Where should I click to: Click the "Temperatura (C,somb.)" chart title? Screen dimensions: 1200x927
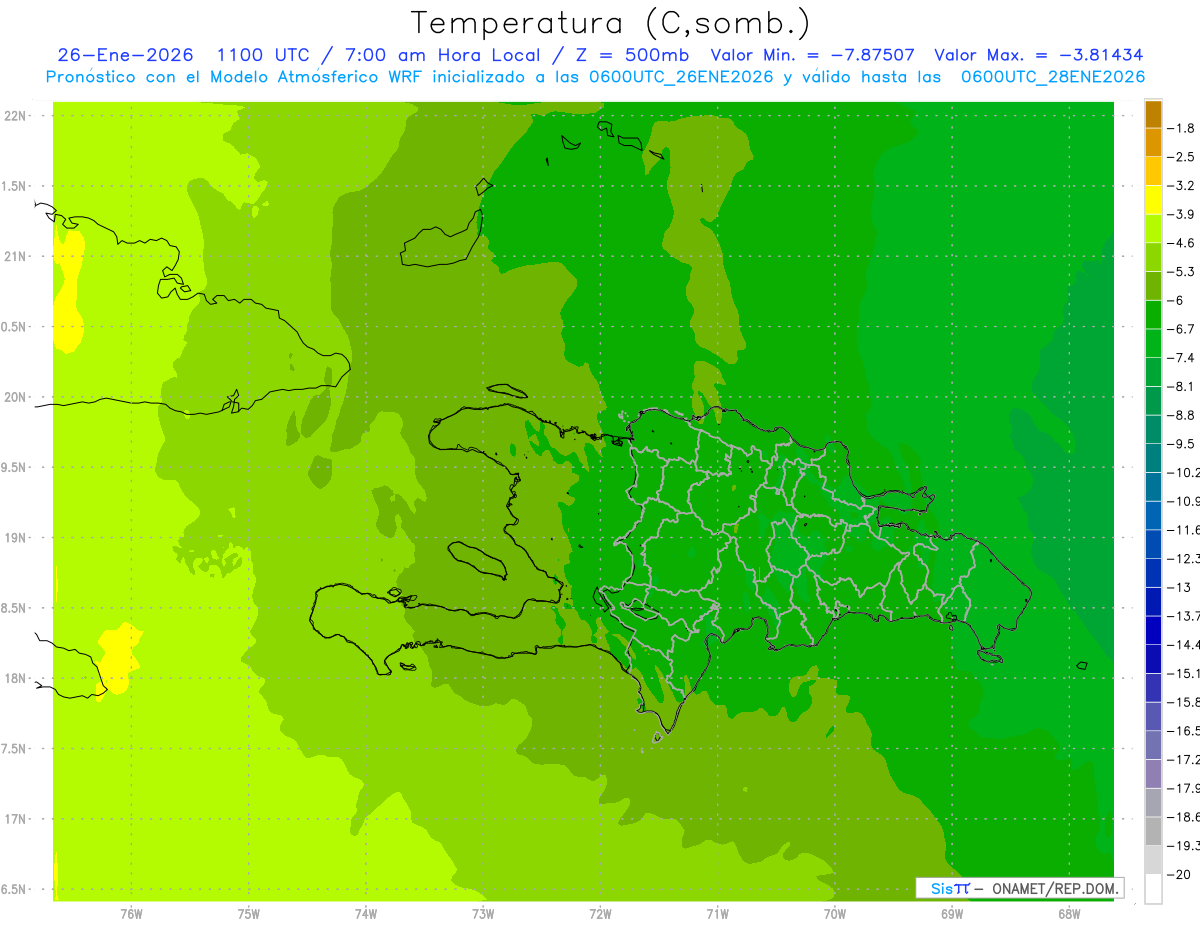coord(611,24)
